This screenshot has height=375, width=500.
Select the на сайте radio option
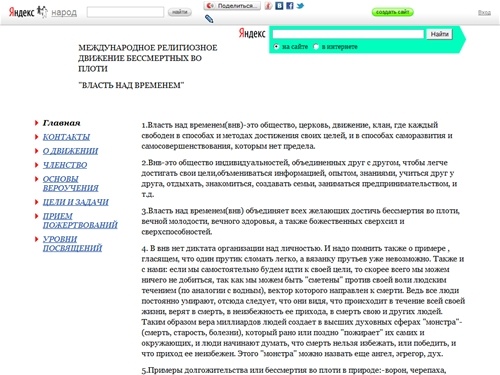276,47
